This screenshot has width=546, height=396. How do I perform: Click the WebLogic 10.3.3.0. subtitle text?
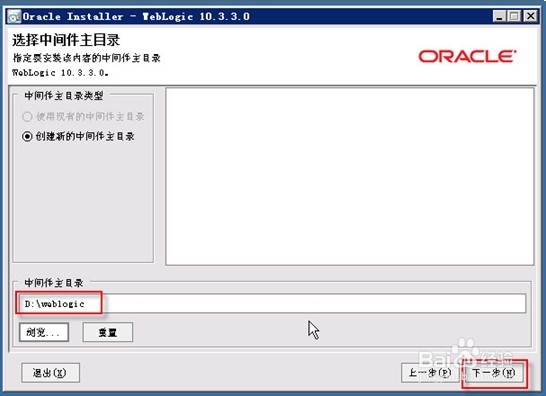60,73
